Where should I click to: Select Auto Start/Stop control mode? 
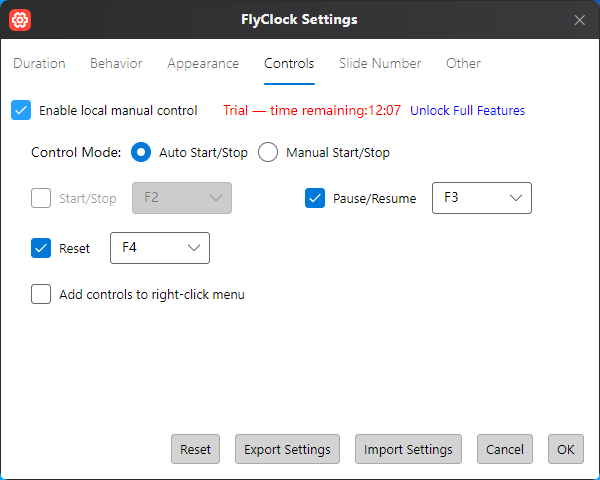pos(141,152)
